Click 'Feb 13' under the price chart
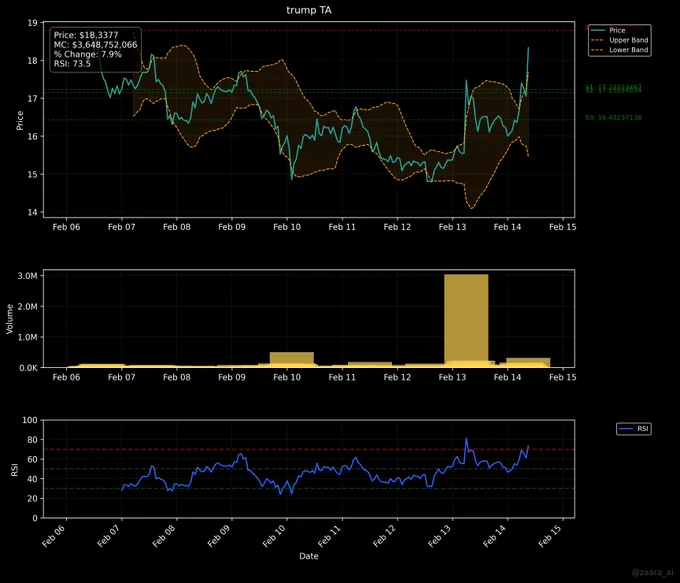 [452, 227]
